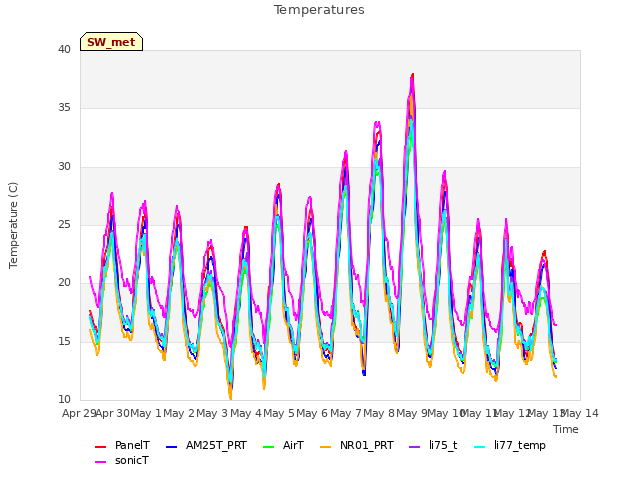This screenshot has width=640, height=480.
Task: Click the Apr 29 x-axis label
Action: click(79, 413)
